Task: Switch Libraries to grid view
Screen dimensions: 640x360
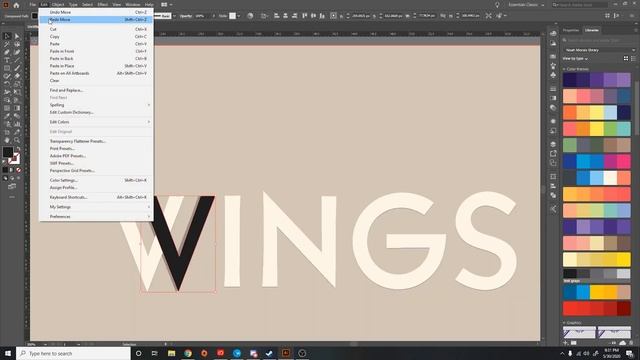Action: [626, 59]
